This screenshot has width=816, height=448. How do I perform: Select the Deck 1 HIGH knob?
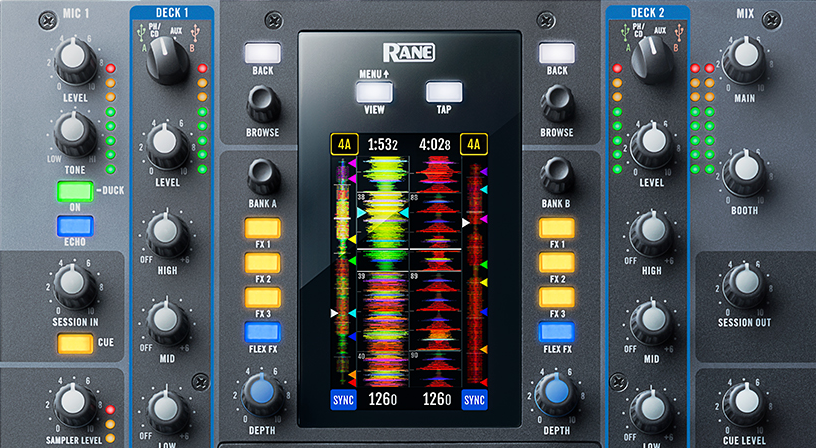point(167,234)
